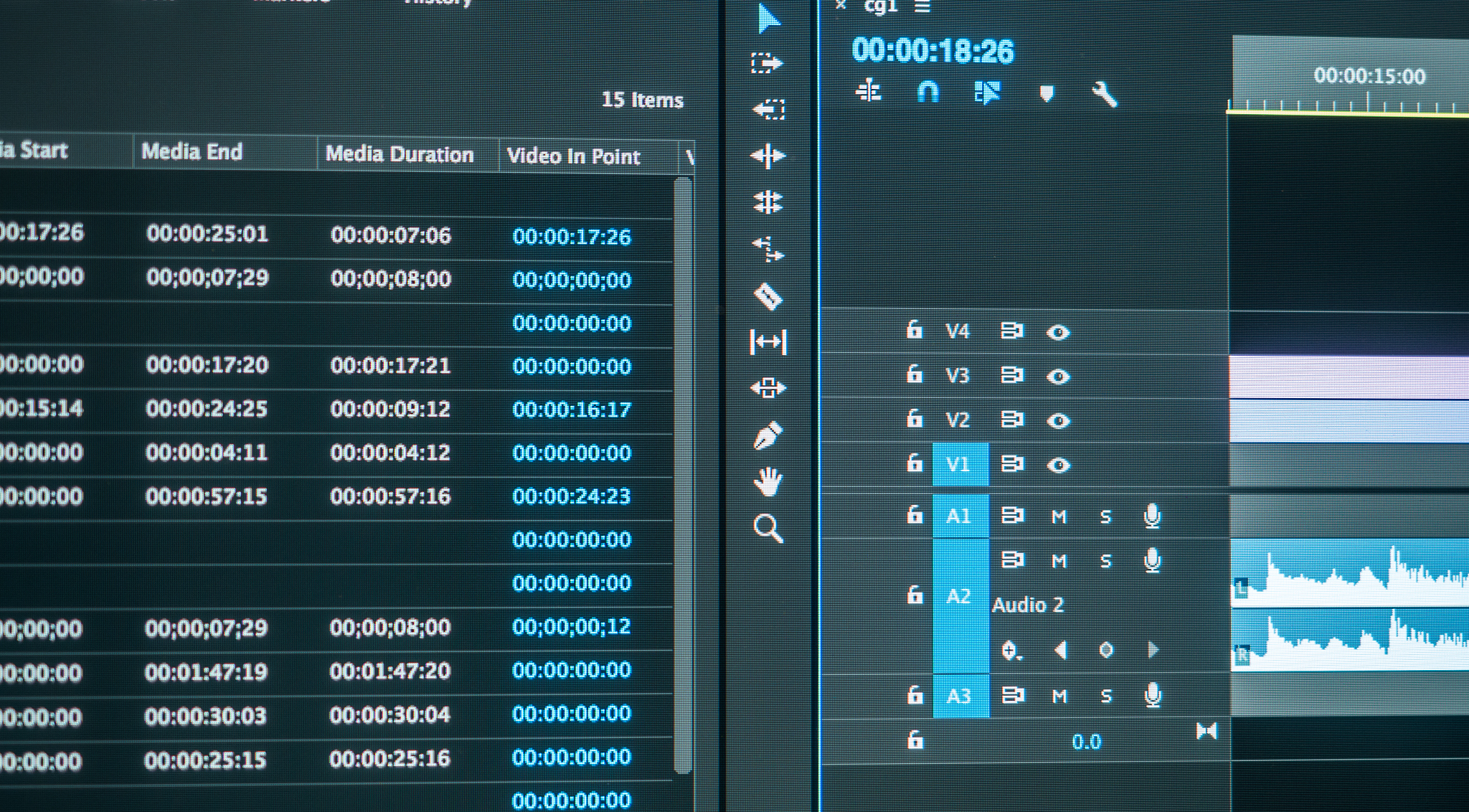Open timeline display settings wrench
Screen dimensions: 1469x812
(1104, 94)
